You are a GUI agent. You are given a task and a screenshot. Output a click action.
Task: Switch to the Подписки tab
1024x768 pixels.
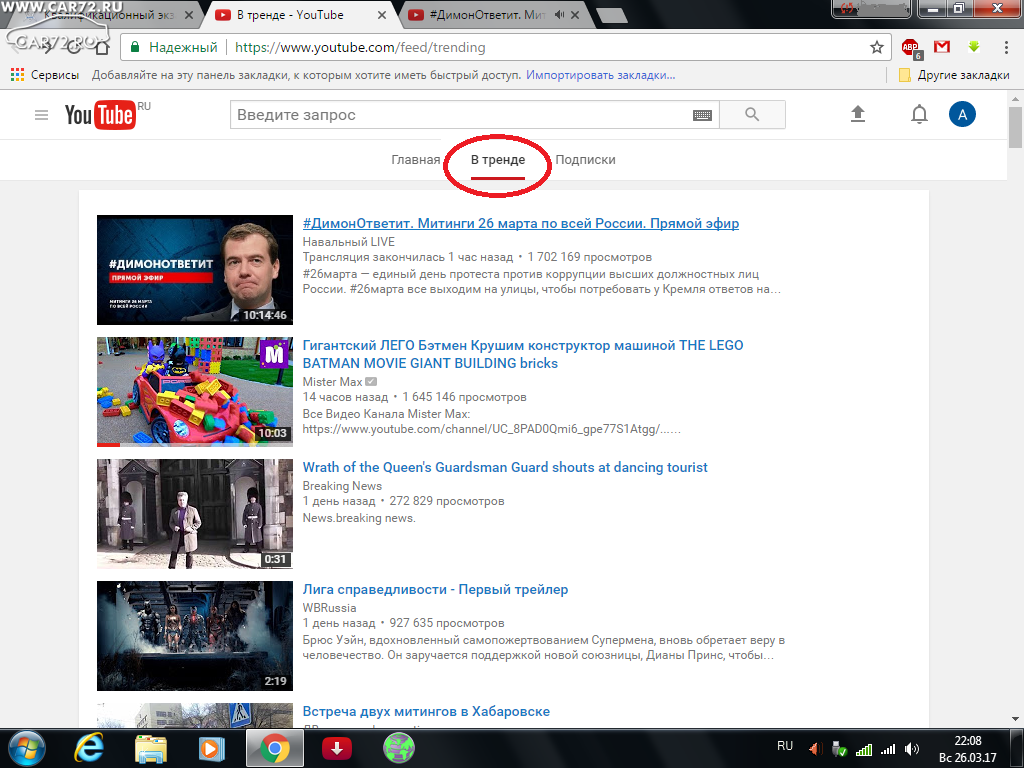pos(585,159)
